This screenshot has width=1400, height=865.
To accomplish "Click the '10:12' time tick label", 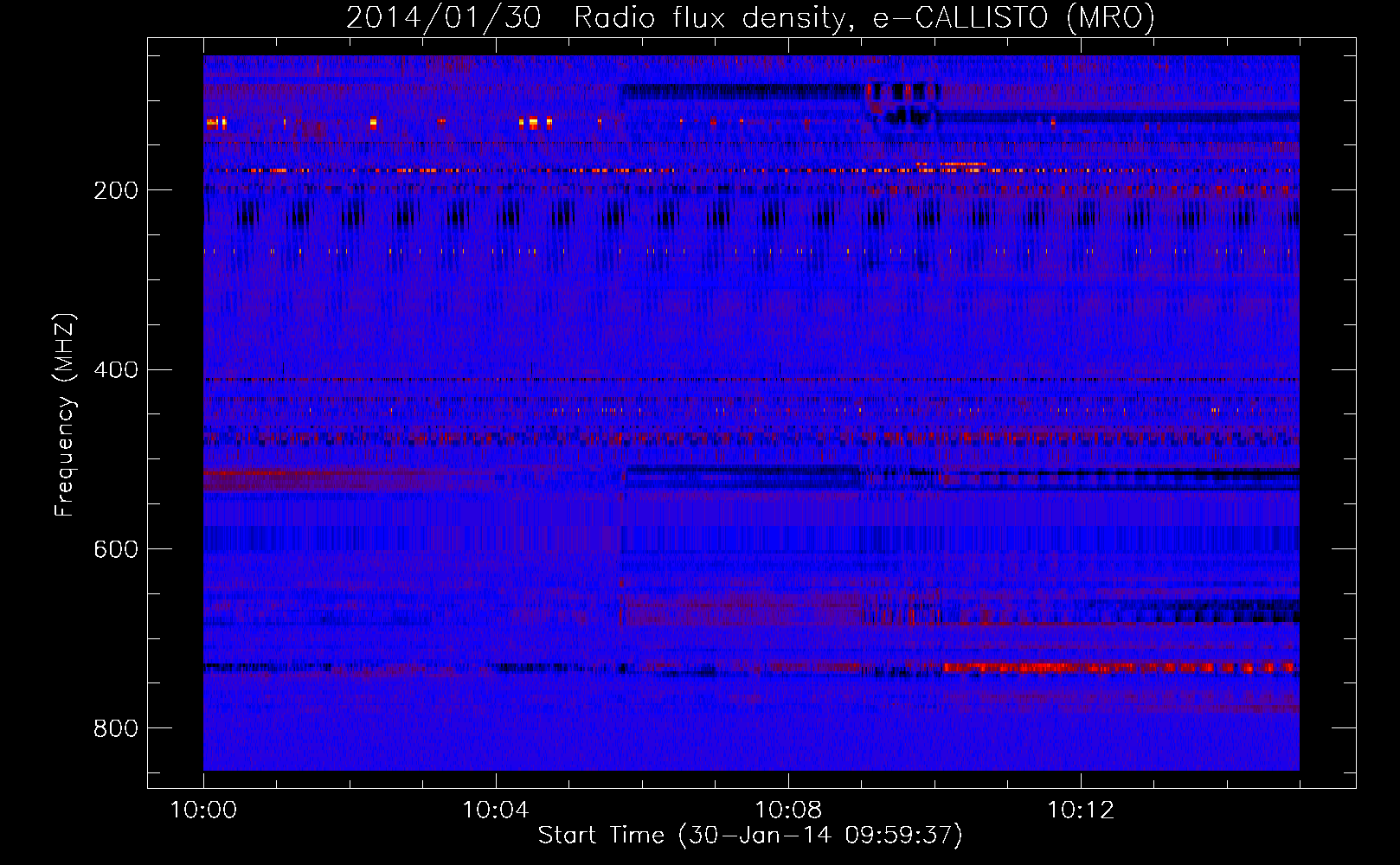I will click(x=1081, y=811).
